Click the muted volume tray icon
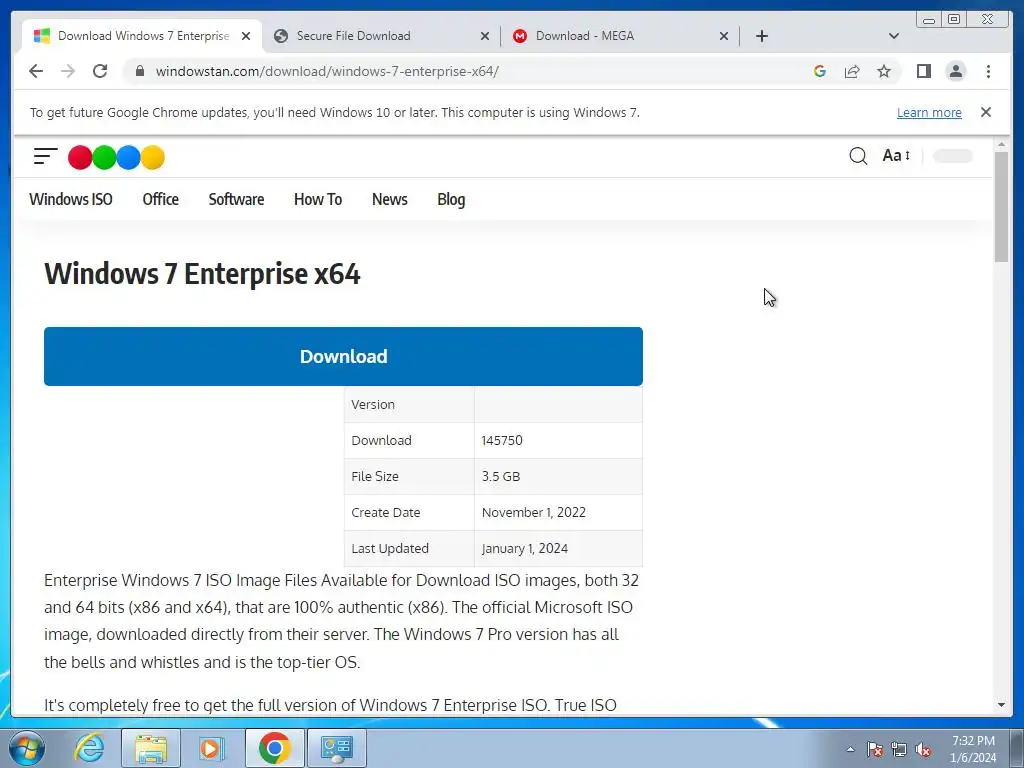Screen dimensions: 1024x768 [x=923, y=749]
